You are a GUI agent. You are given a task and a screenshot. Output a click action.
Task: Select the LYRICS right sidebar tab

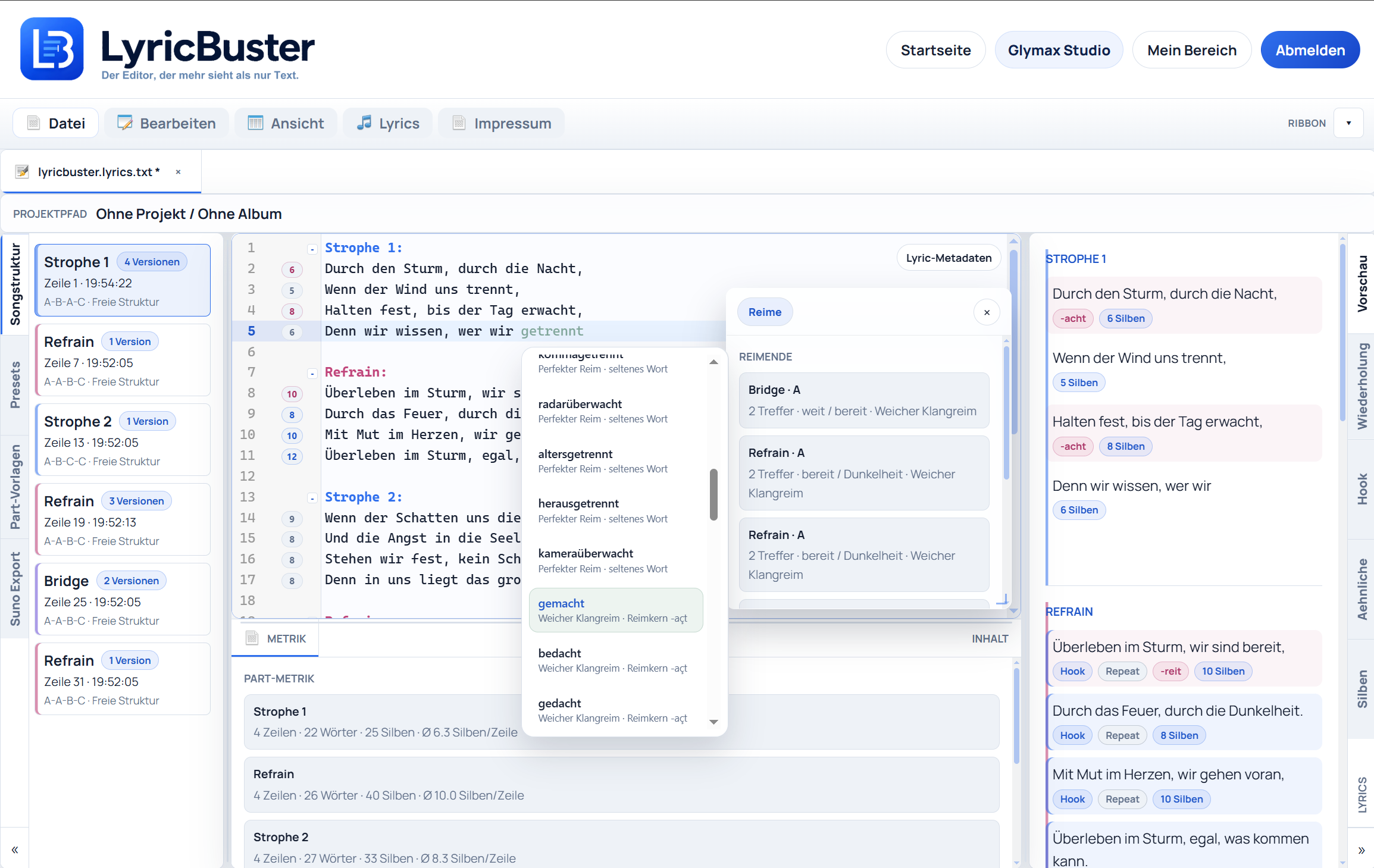coord(1362,794)
